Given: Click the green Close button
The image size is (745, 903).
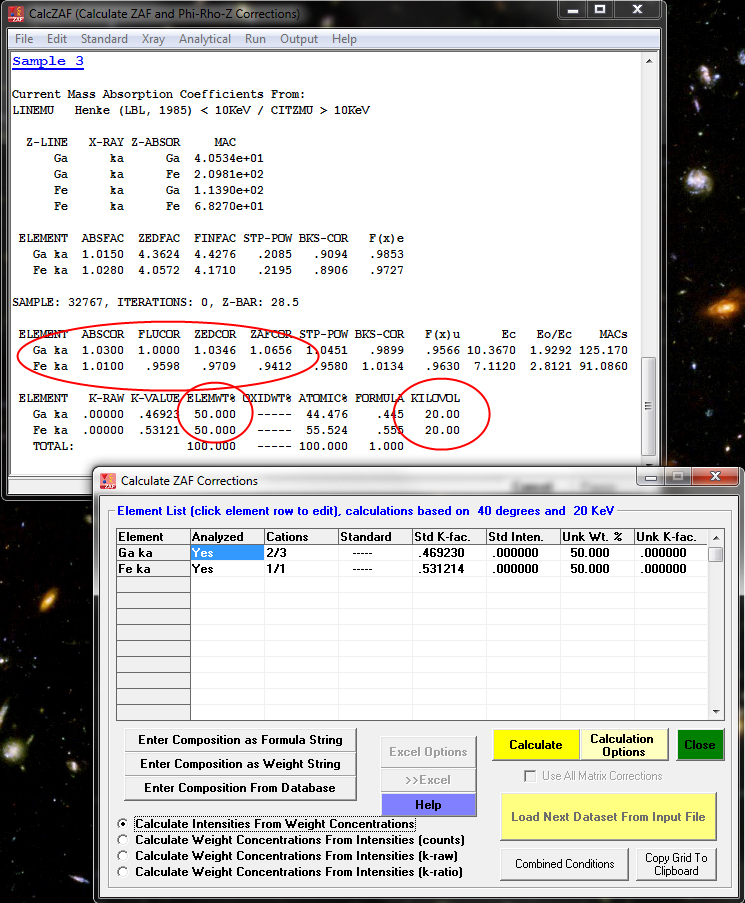Looking at the screenshot, I should (700, 745).
